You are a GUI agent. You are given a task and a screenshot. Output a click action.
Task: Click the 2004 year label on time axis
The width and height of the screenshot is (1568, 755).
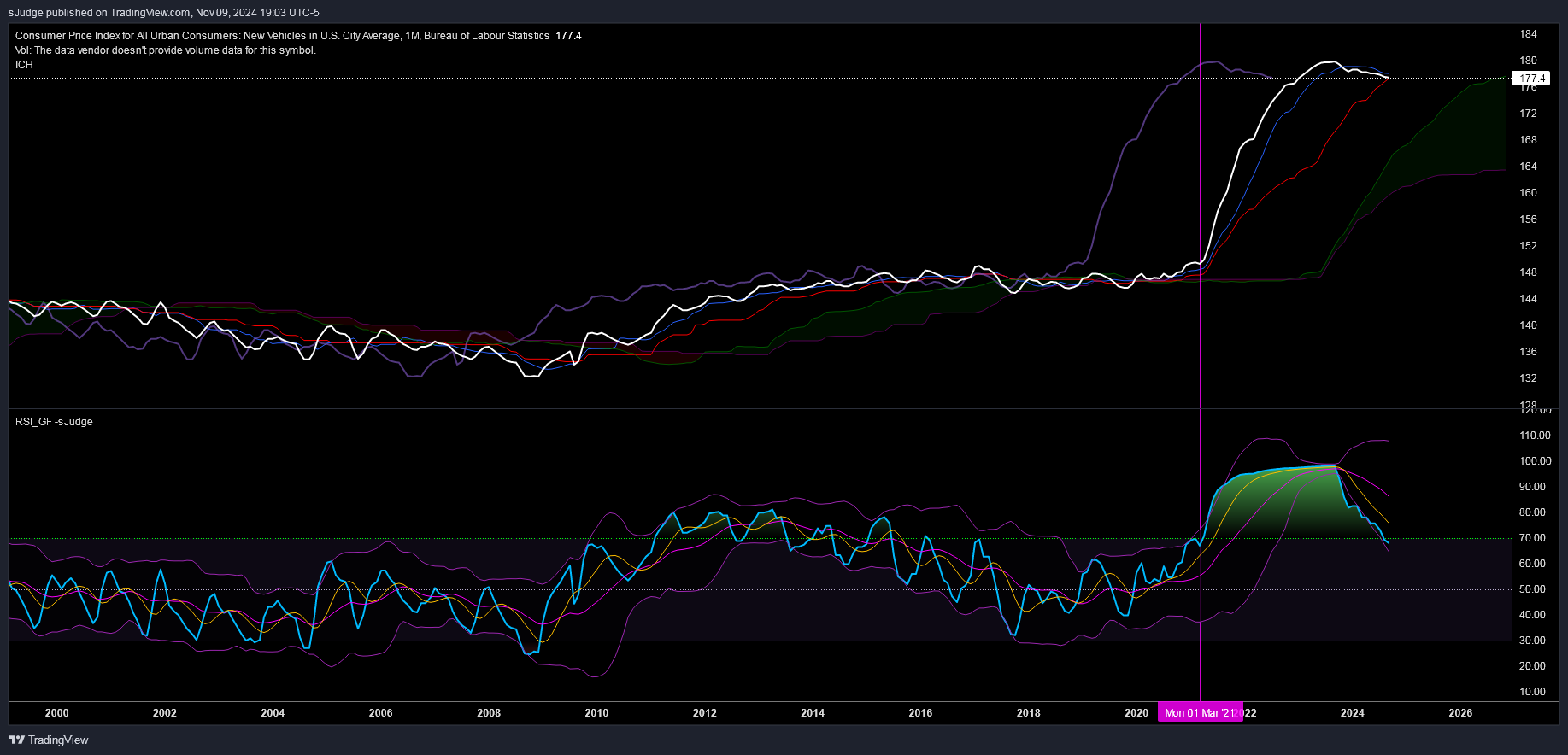tap(273, 713)
